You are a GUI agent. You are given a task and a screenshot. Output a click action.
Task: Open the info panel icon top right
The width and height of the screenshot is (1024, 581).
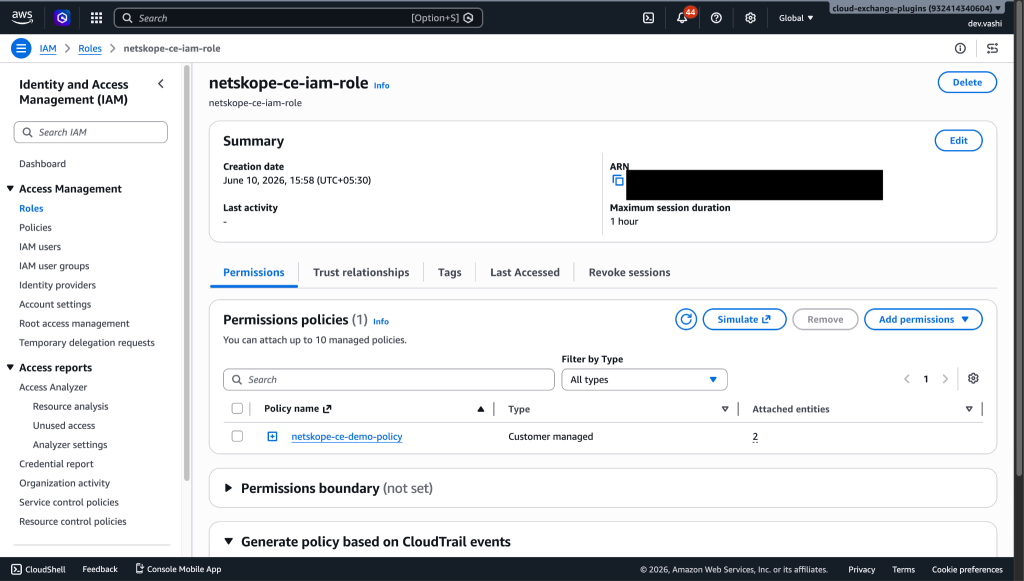960,48
